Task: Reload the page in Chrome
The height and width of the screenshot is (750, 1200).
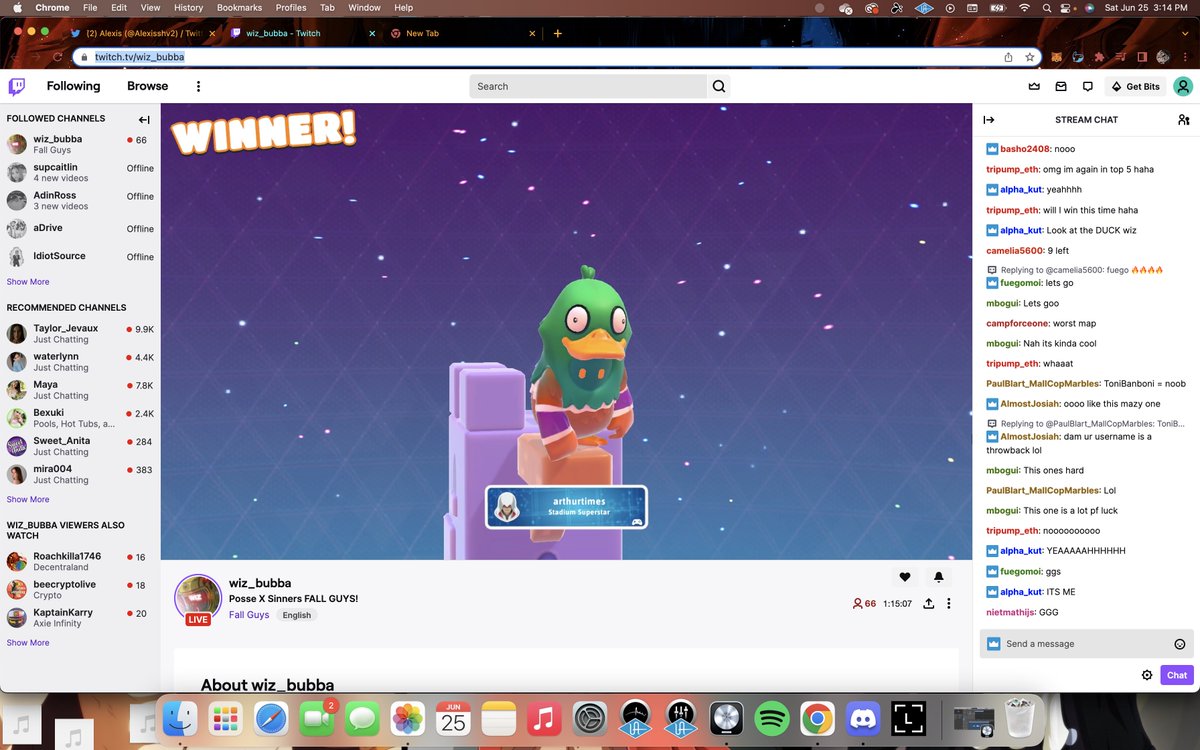Action: [x=58, y=57]
